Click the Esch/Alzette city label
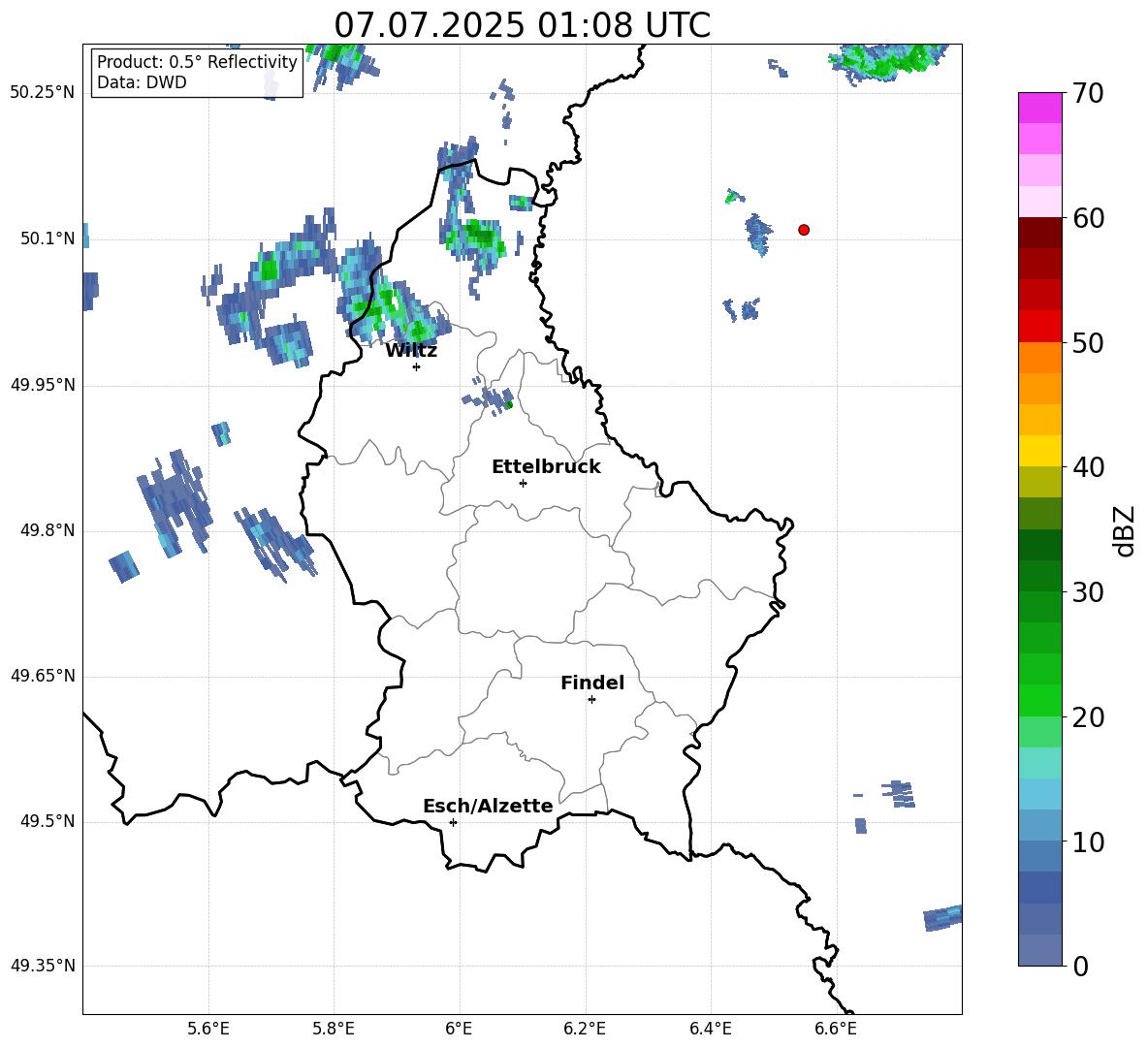Image resolution: width=1148 pixels, height=1048 pixels. [x=488, y=807]
